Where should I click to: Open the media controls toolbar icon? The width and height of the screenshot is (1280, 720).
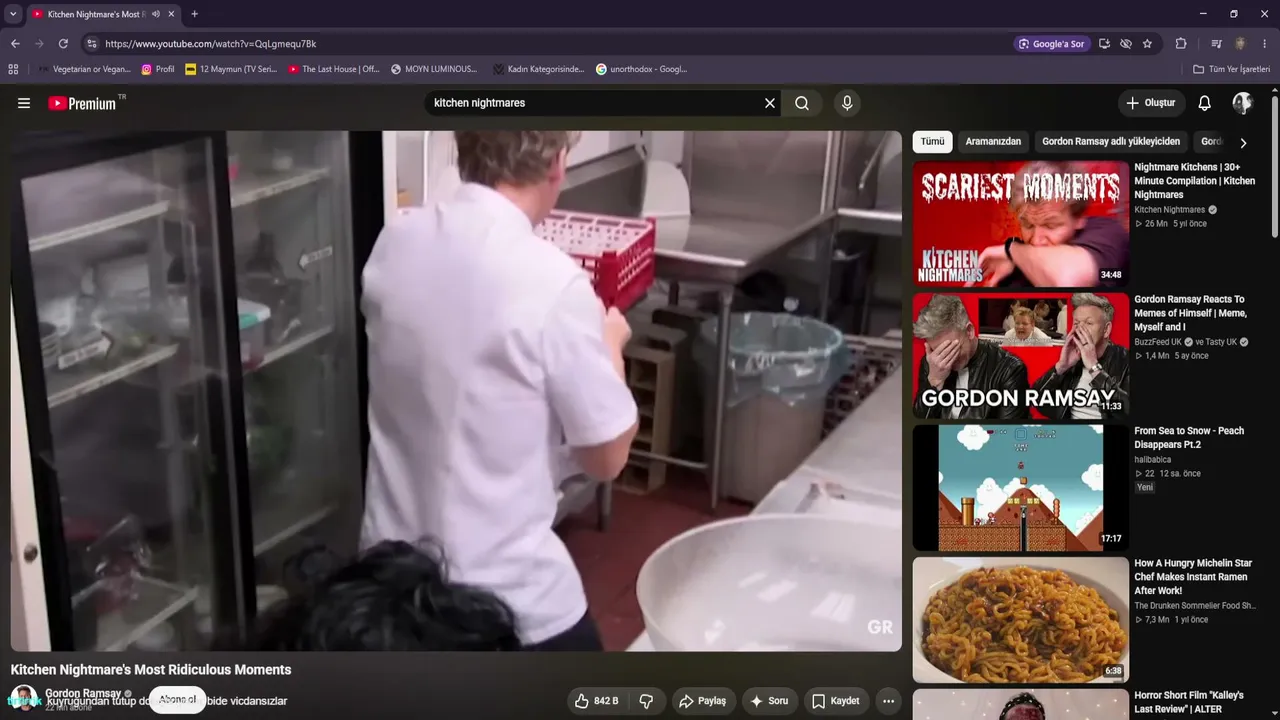pos(1216,44)
